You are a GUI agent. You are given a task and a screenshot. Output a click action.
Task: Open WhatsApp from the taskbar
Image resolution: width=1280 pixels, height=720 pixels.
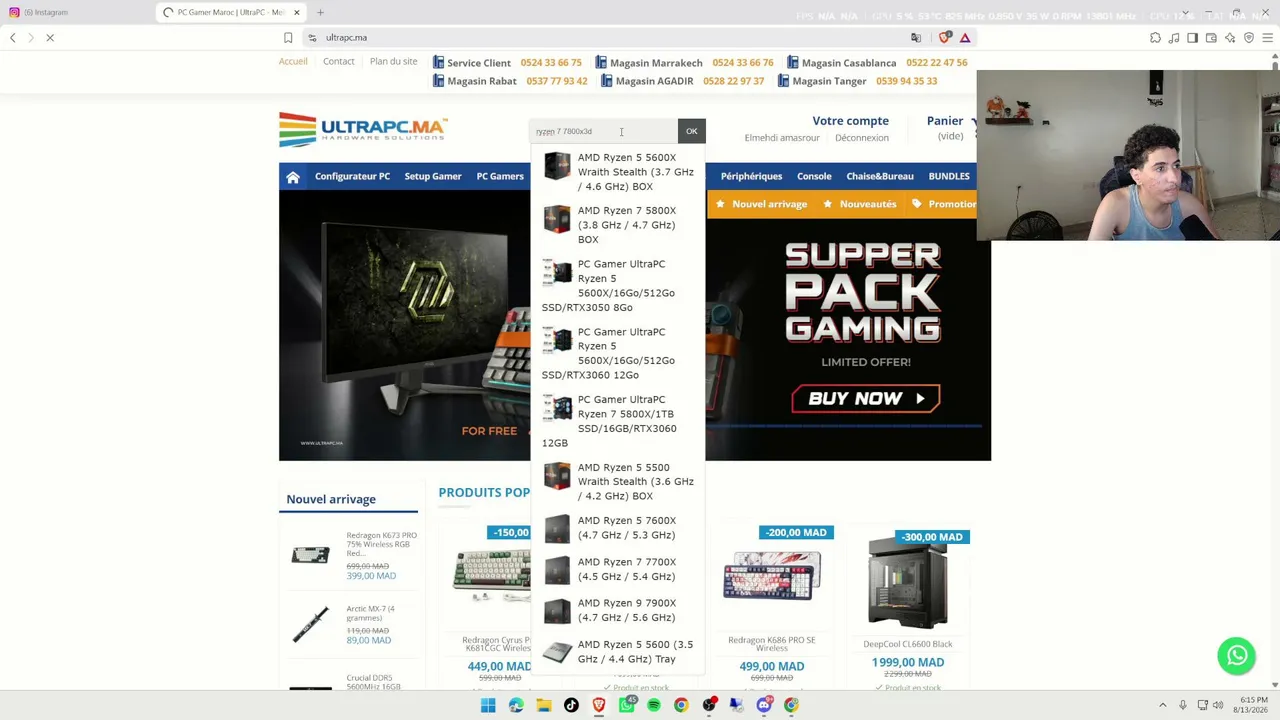pyautogui.click(x=627, y=705)
